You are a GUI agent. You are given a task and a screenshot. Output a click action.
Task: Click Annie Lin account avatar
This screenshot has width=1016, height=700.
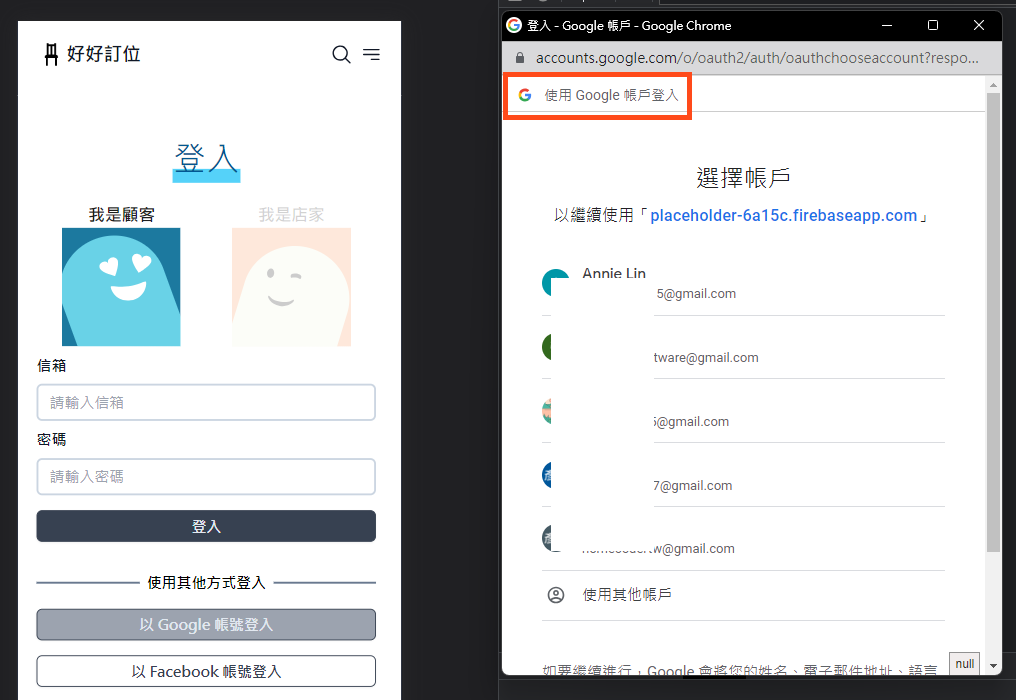tap(555, 283)
